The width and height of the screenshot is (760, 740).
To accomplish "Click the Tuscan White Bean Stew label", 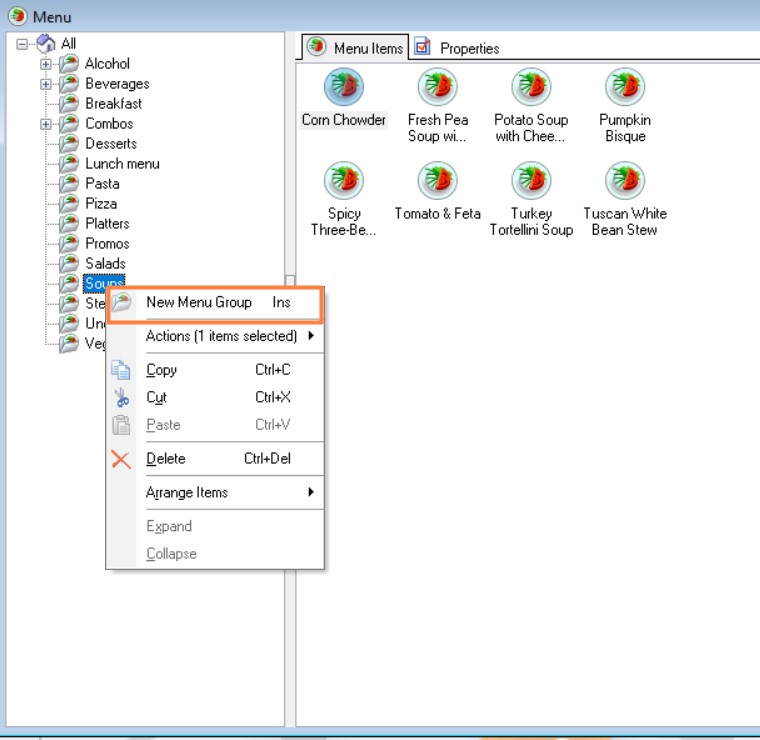I will (625, 221).
